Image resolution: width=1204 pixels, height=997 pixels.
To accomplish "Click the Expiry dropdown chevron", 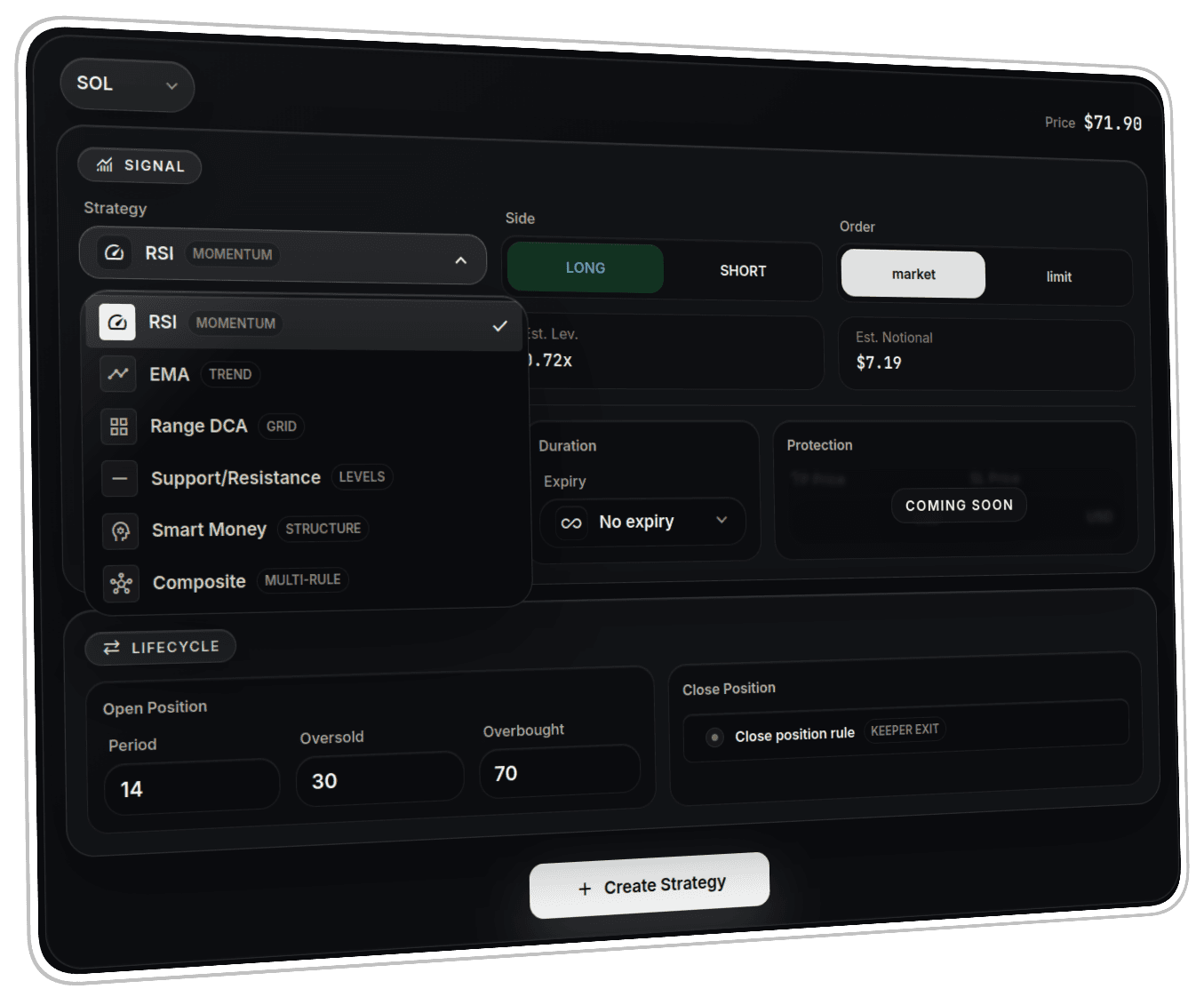I will pyautogui.click(x=722, y=520).
